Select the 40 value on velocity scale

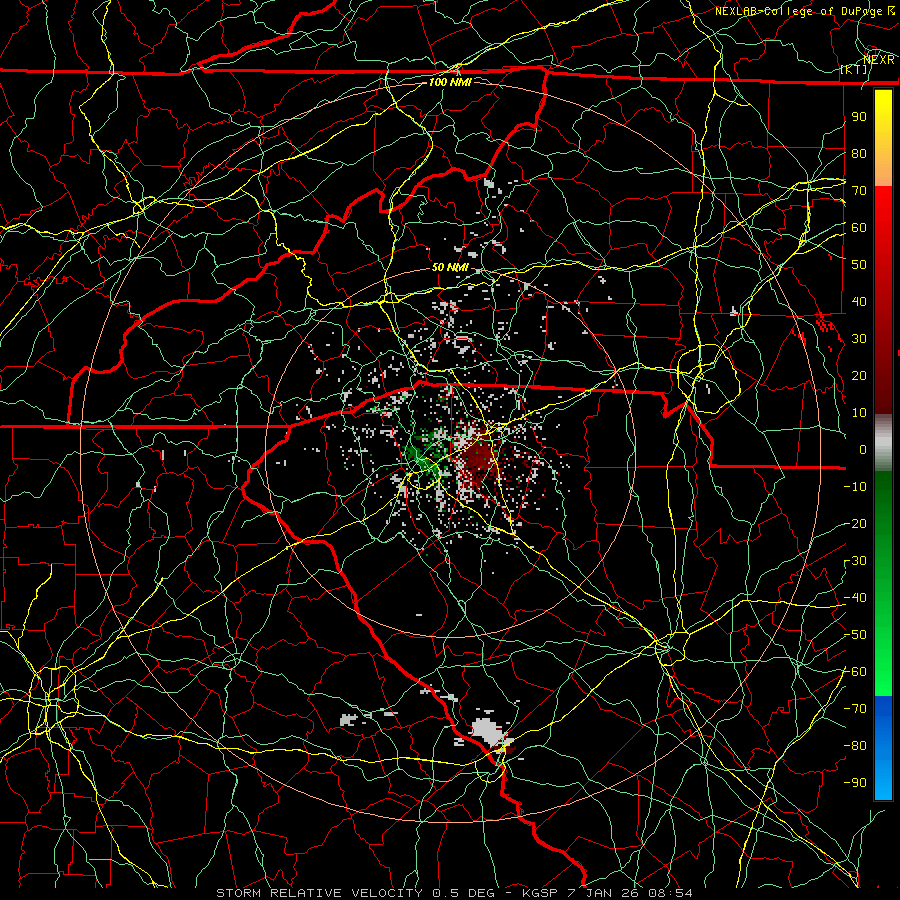point(859,301)
